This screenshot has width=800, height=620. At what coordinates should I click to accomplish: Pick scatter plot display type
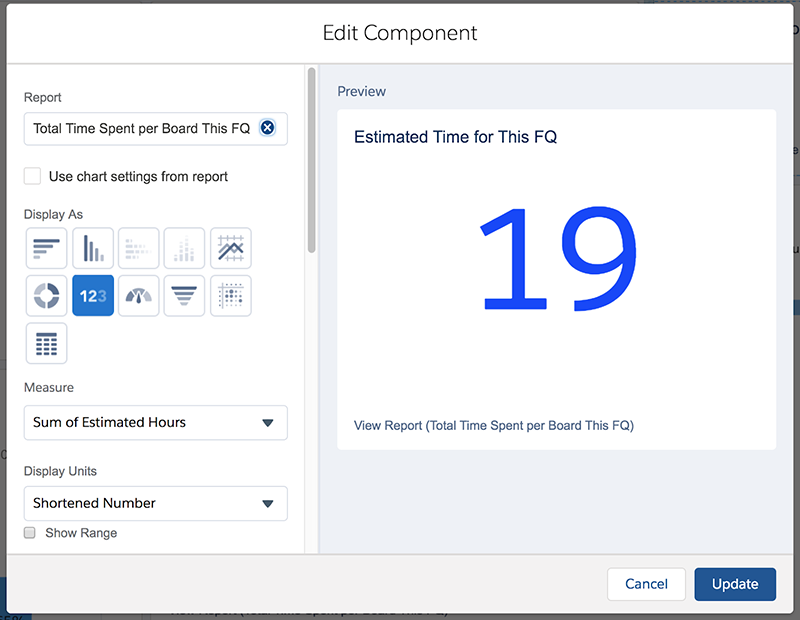click(x=231, y=296)
